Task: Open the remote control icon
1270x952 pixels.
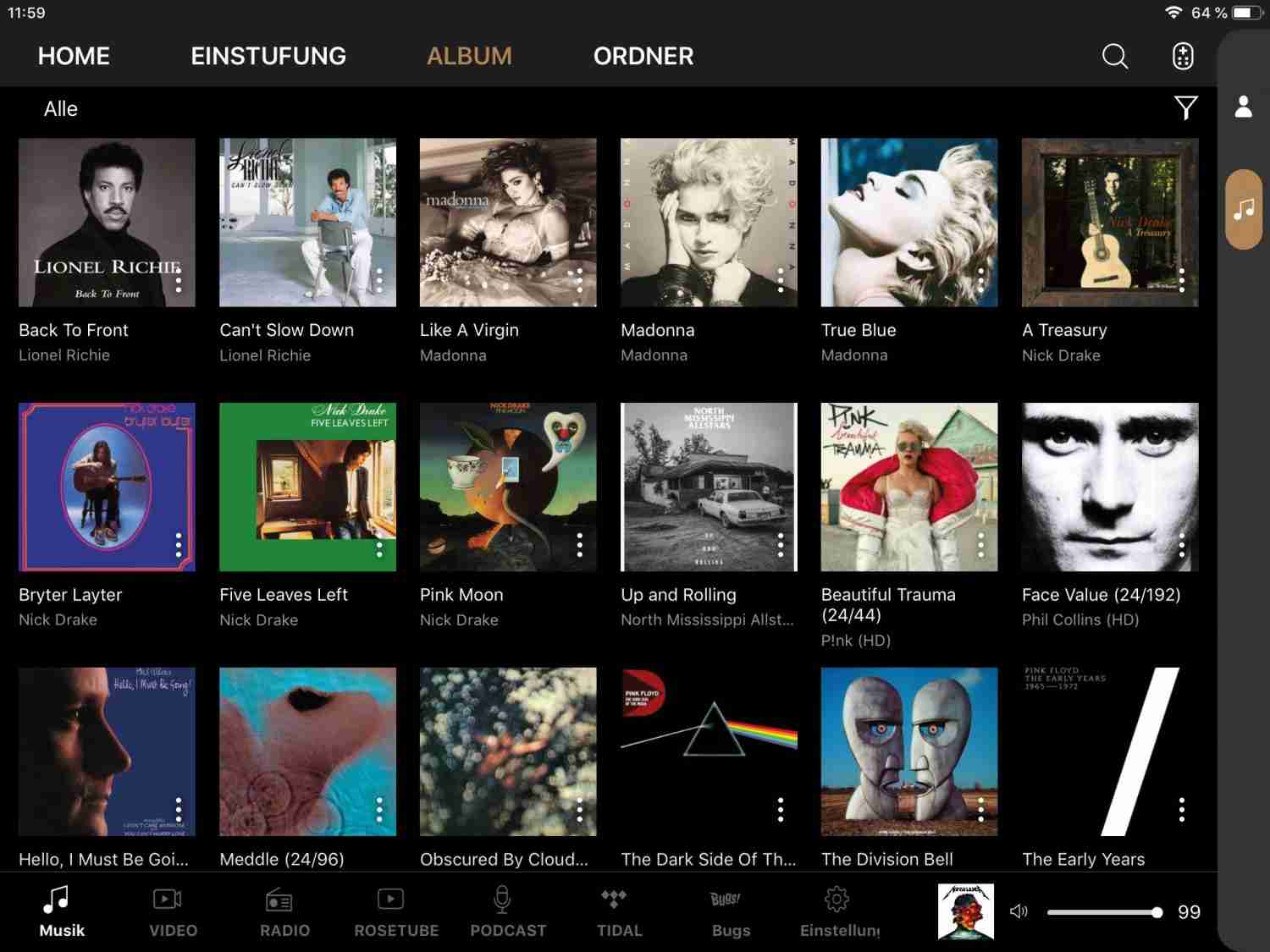Action: click(x=1183, y=56)
